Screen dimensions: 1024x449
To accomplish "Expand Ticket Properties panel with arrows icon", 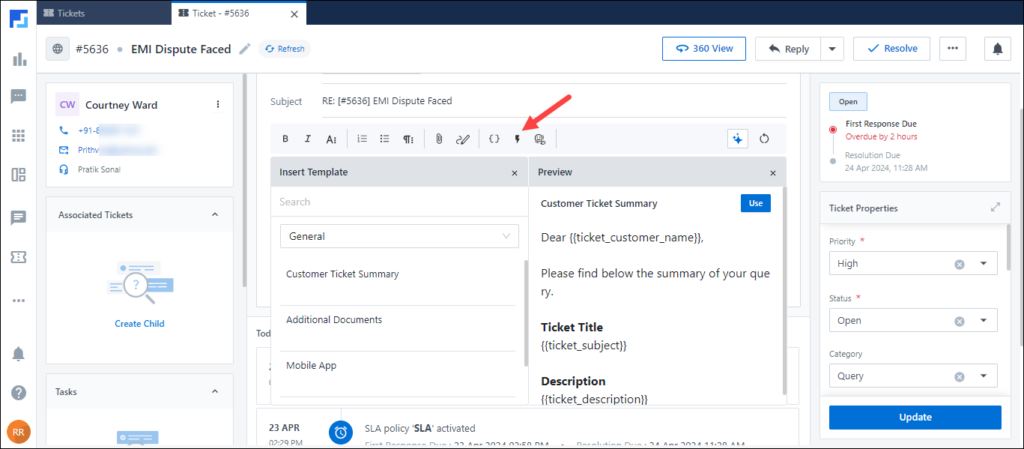I will pyautogui.click(x=995, y=208).
